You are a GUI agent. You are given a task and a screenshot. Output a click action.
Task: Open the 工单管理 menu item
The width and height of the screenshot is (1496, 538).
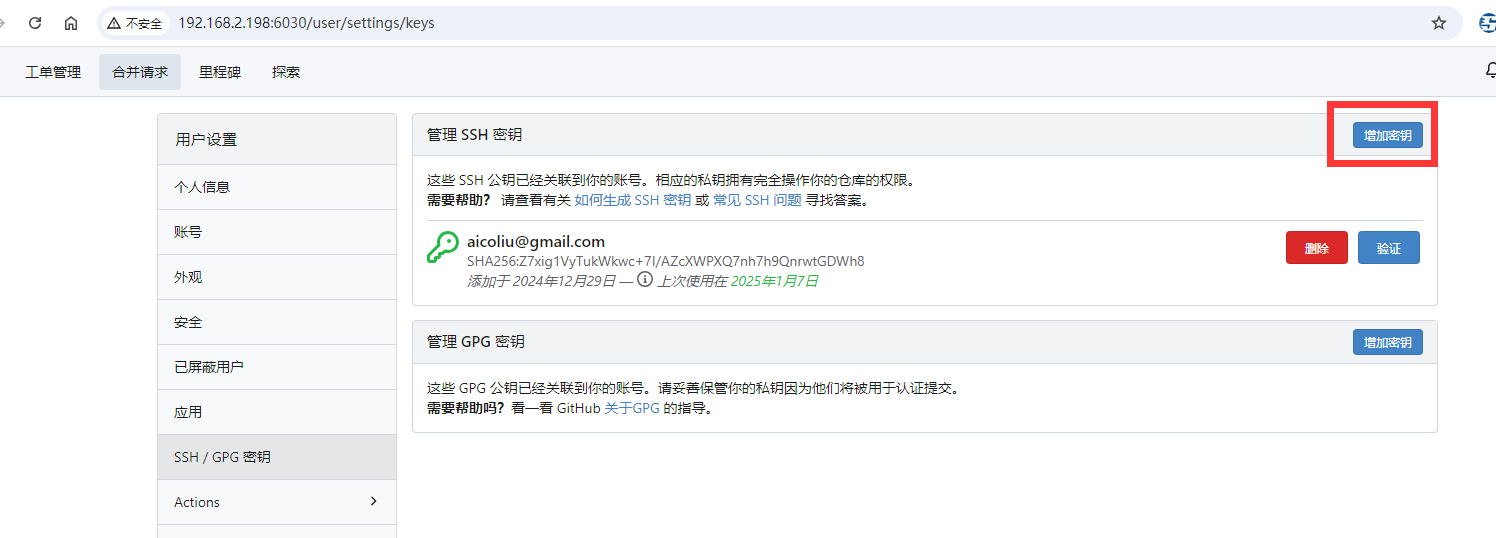point(53,72)
